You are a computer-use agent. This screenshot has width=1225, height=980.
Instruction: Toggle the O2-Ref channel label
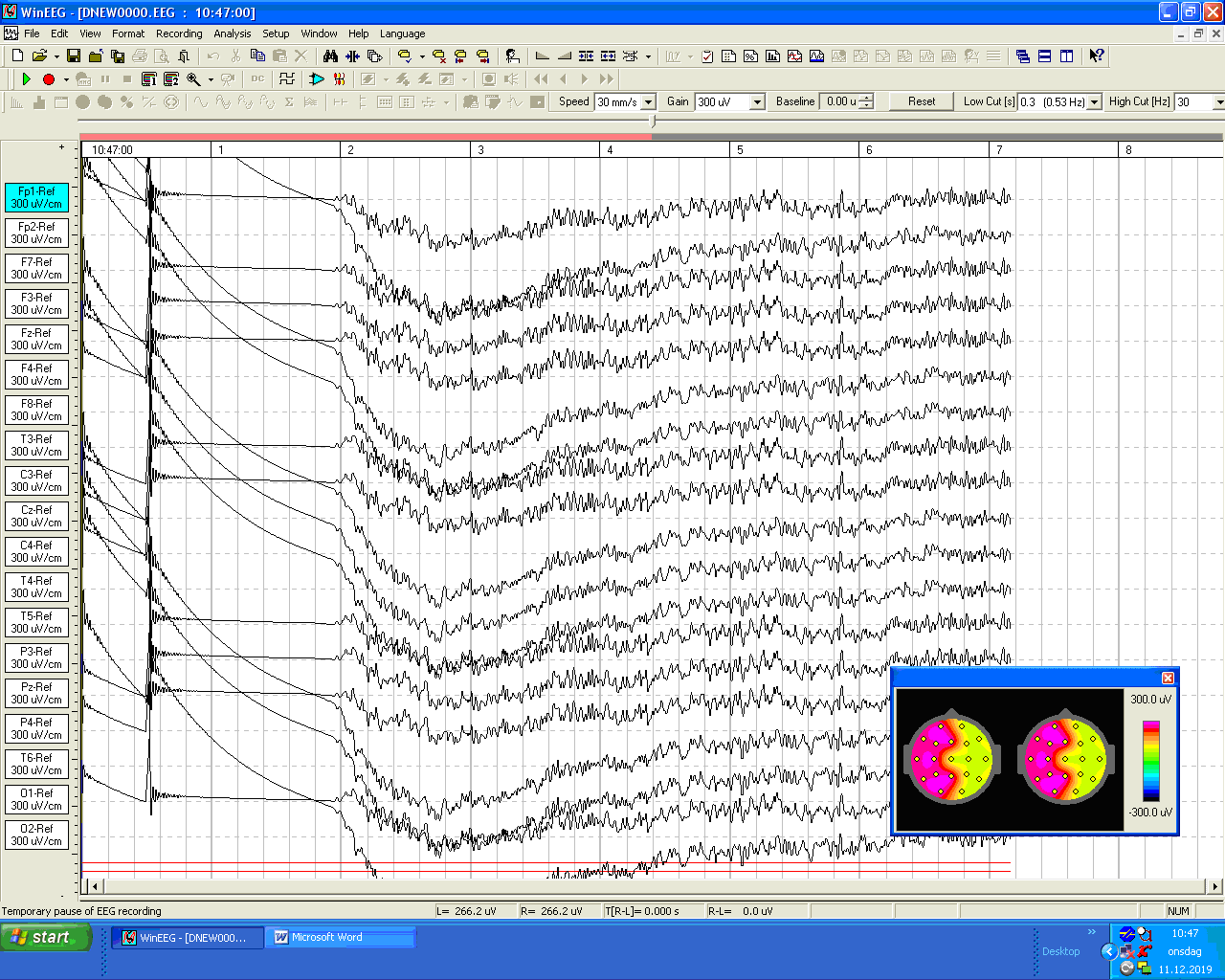[37, 835]
